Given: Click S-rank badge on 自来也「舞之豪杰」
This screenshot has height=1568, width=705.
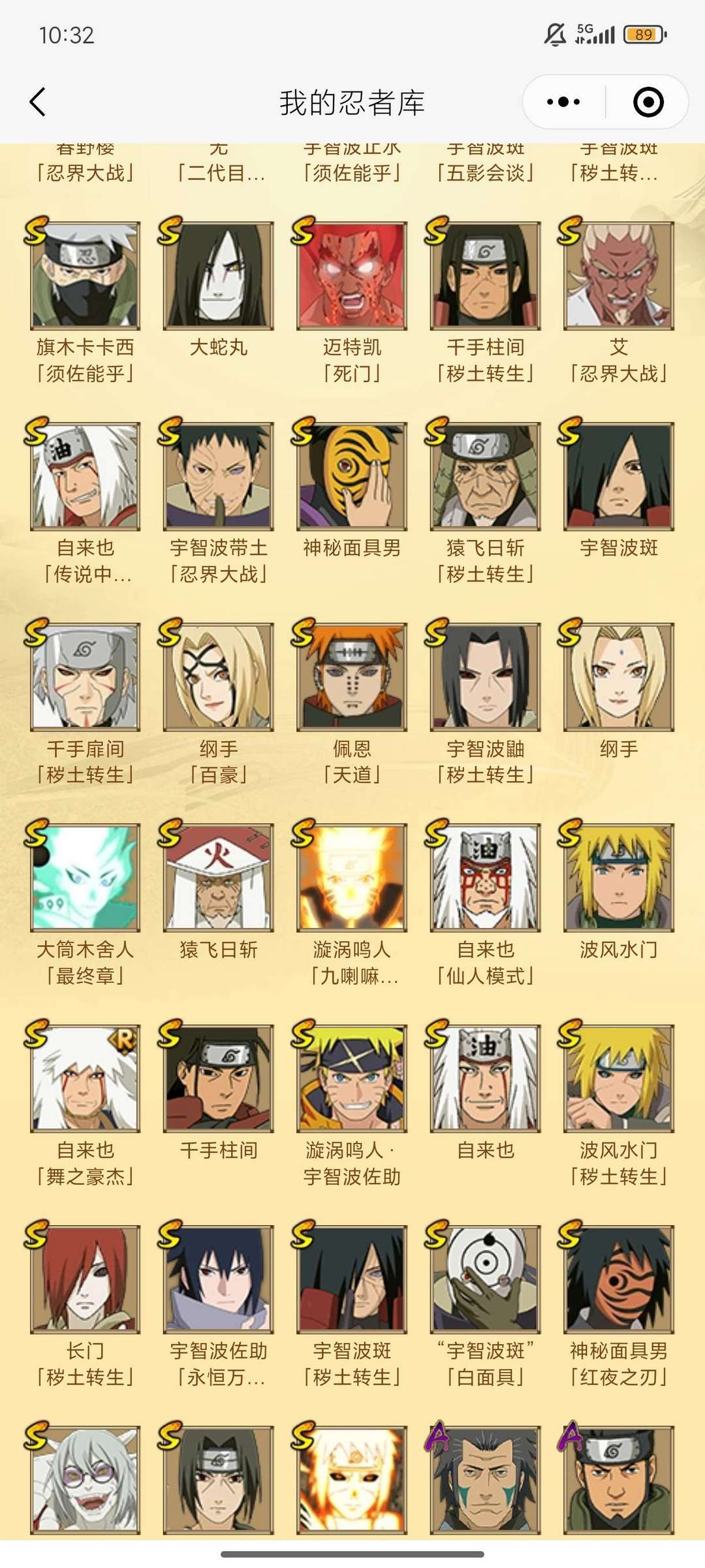Looking at the screenshot, I should (36, 1034).
